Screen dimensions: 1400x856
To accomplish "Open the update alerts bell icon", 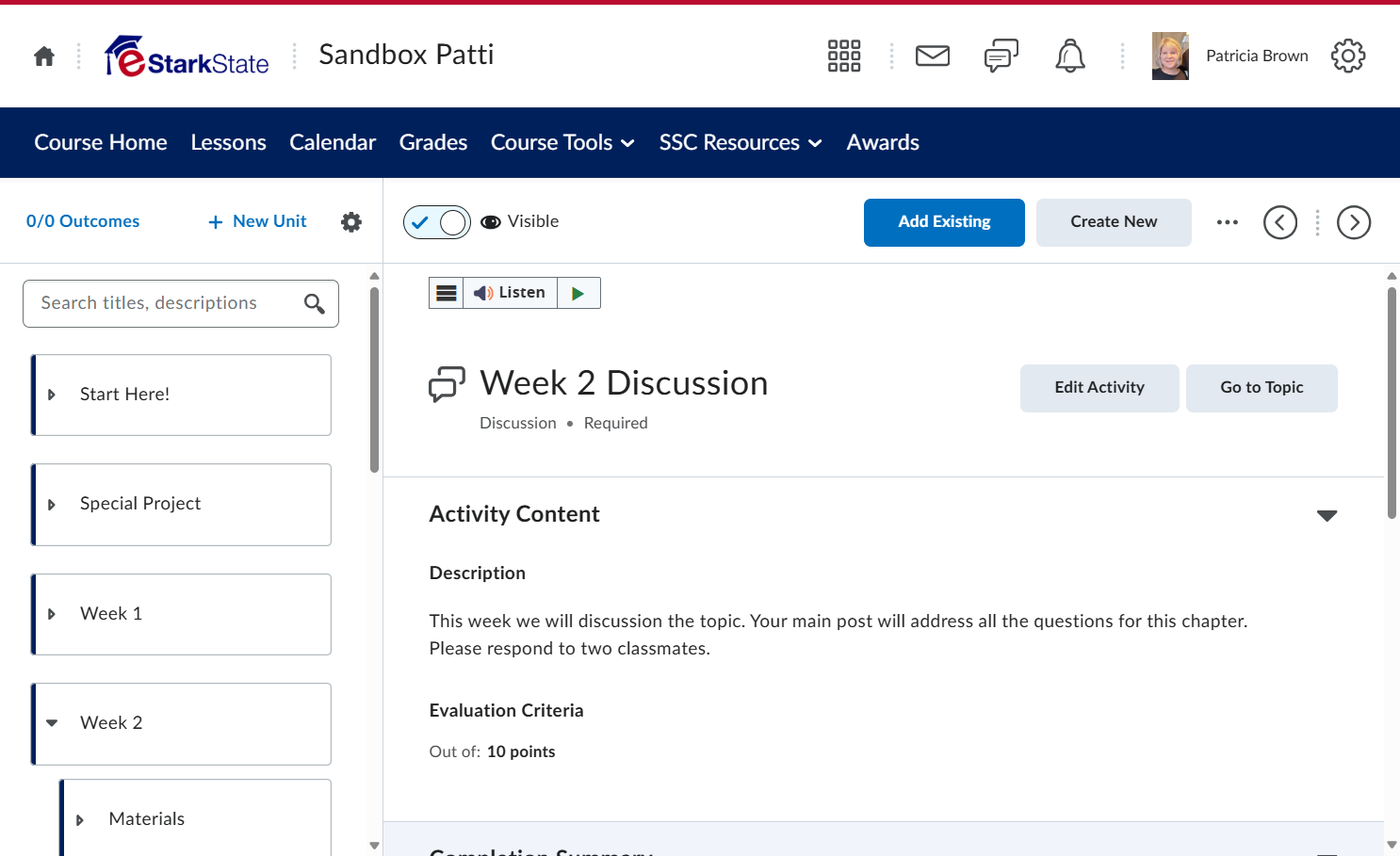I will coord(1070,56).
